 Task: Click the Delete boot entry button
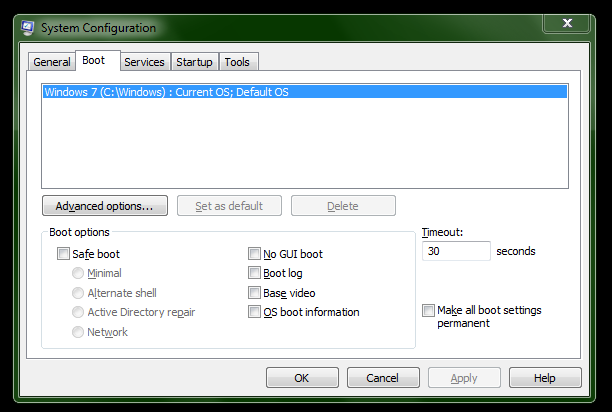tap(343, 206)
